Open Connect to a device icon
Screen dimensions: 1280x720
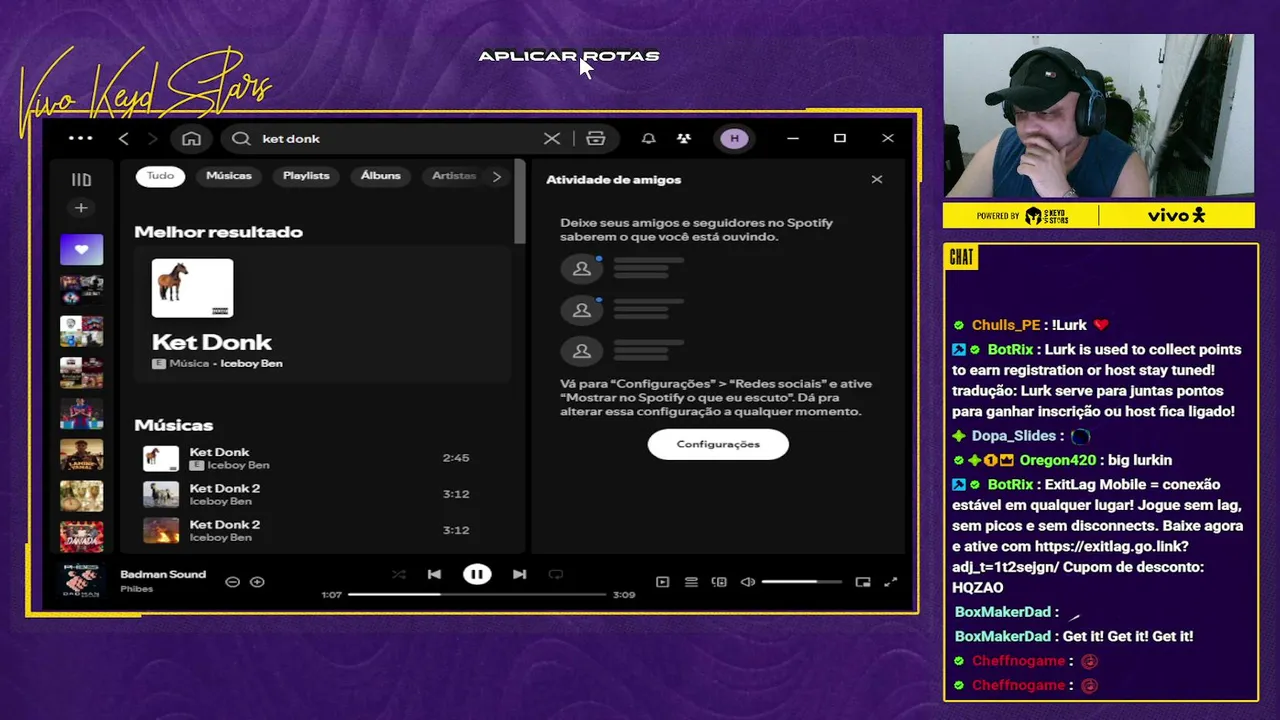pyautogui.click(x=719, y=582)
